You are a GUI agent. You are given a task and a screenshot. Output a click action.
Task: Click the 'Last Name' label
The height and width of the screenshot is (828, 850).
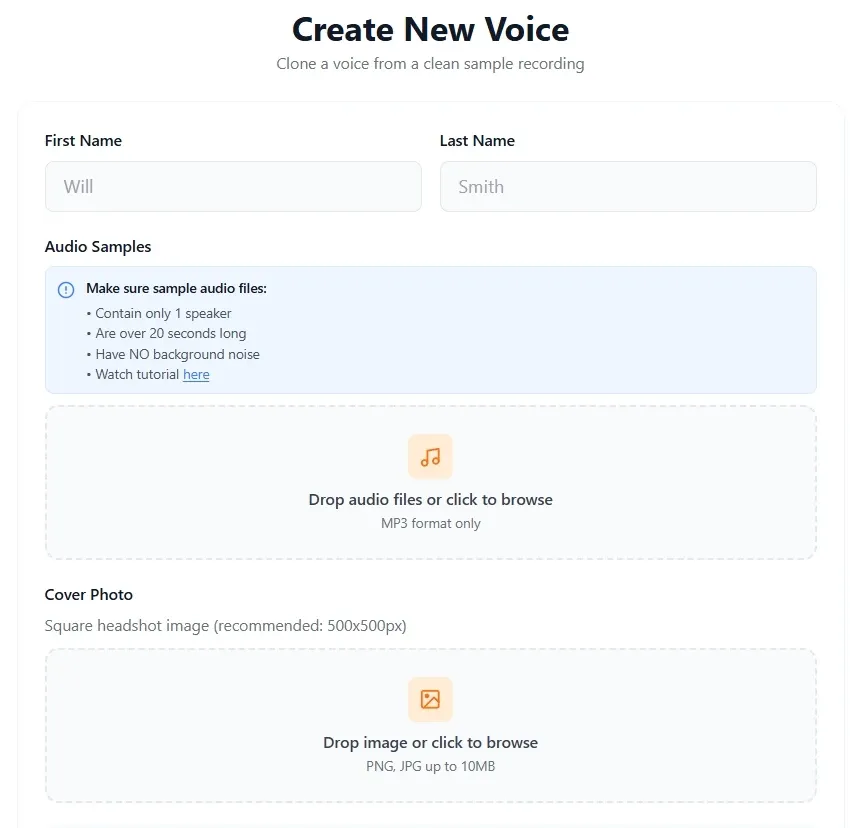(477, 141)
